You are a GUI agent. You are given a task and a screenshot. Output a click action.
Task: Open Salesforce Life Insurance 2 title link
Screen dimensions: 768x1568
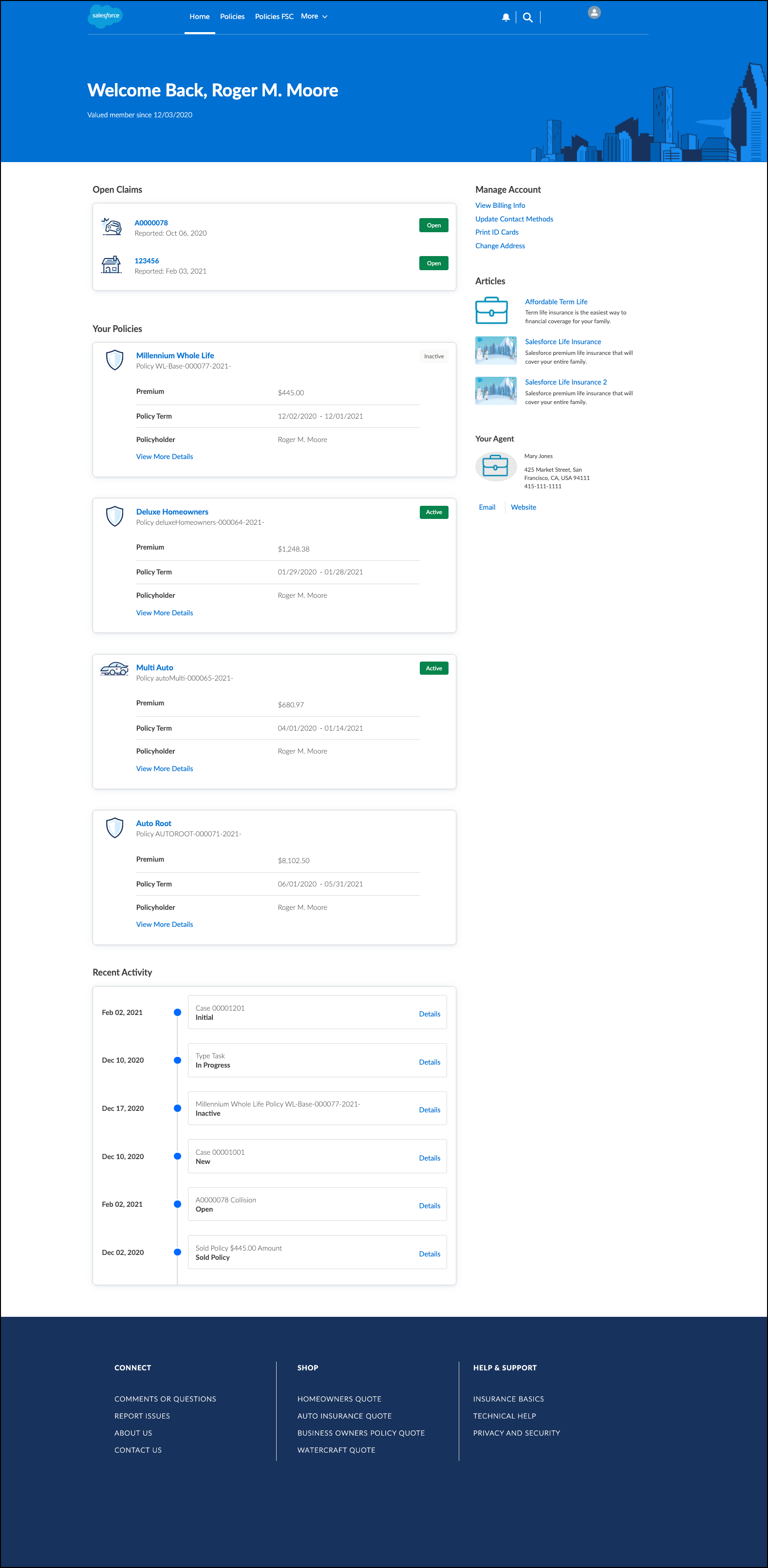[x=566, y=382]
